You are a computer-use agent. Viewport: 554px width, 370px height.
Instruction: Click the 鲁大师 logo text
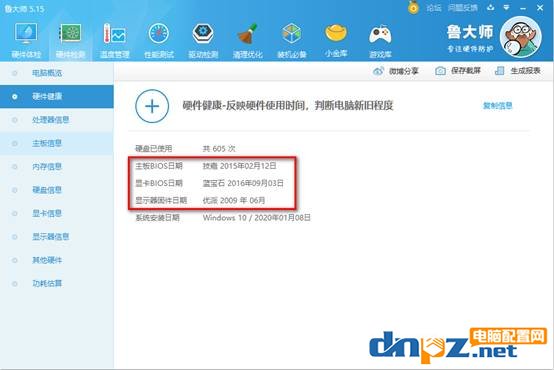[x=470, y=32]
